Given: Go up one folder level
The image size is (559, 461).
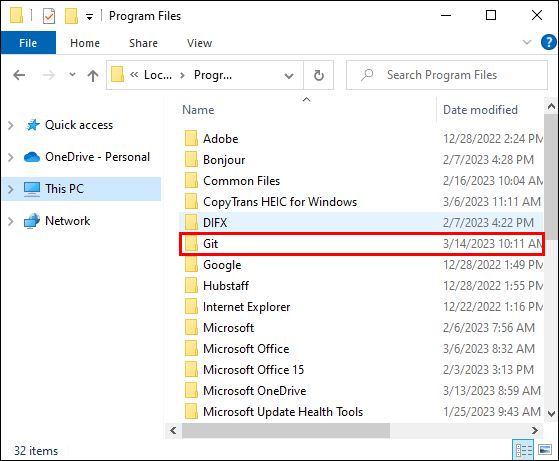Looking at the screenshot, I should click(x=93, y=75).
